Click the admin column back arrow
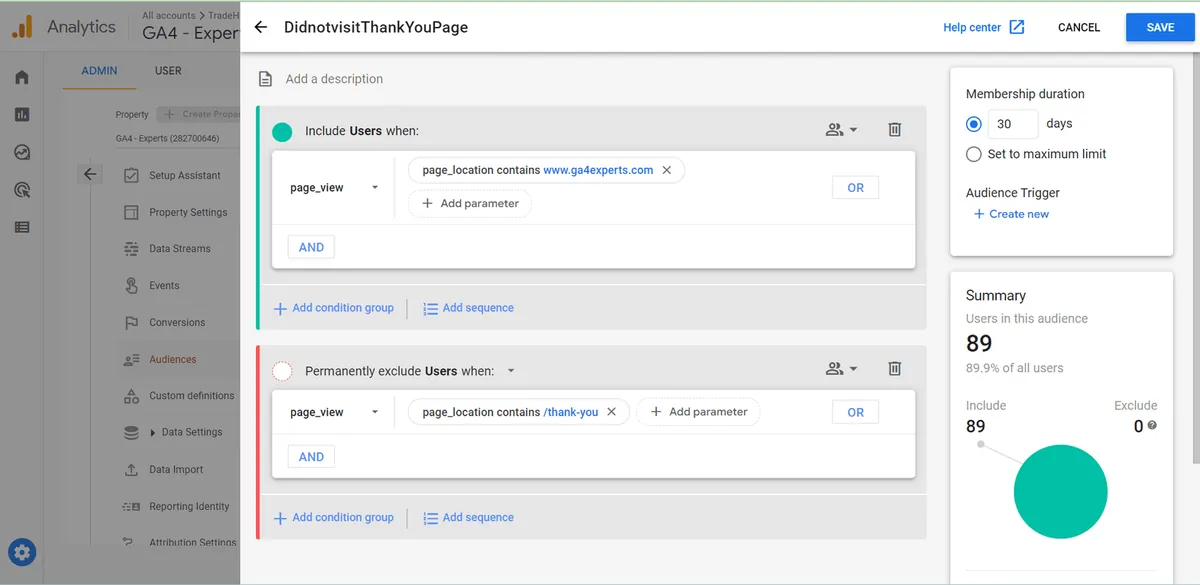The height and width of the screenshot is (585, 1200). [90, 174]
